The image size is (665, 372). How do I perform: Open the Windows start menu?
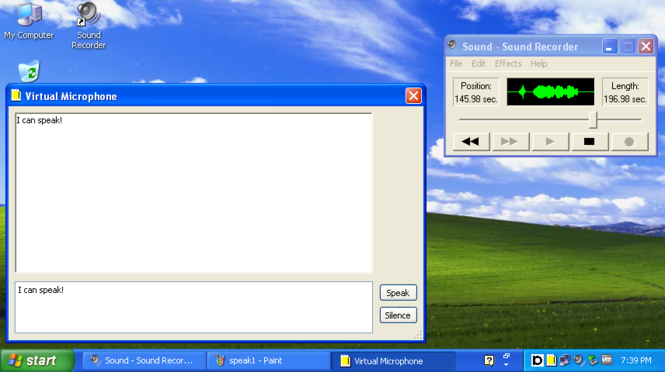pos(37,361)
